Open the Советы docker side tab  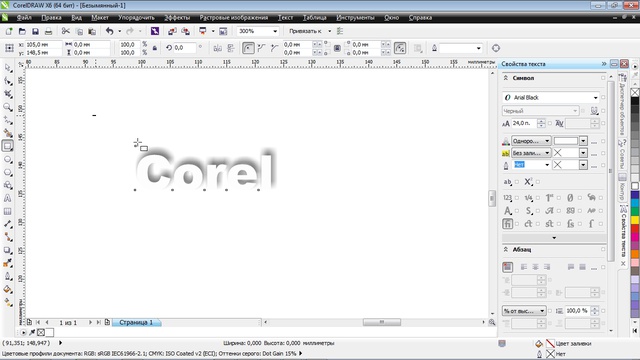click(622, 154)
